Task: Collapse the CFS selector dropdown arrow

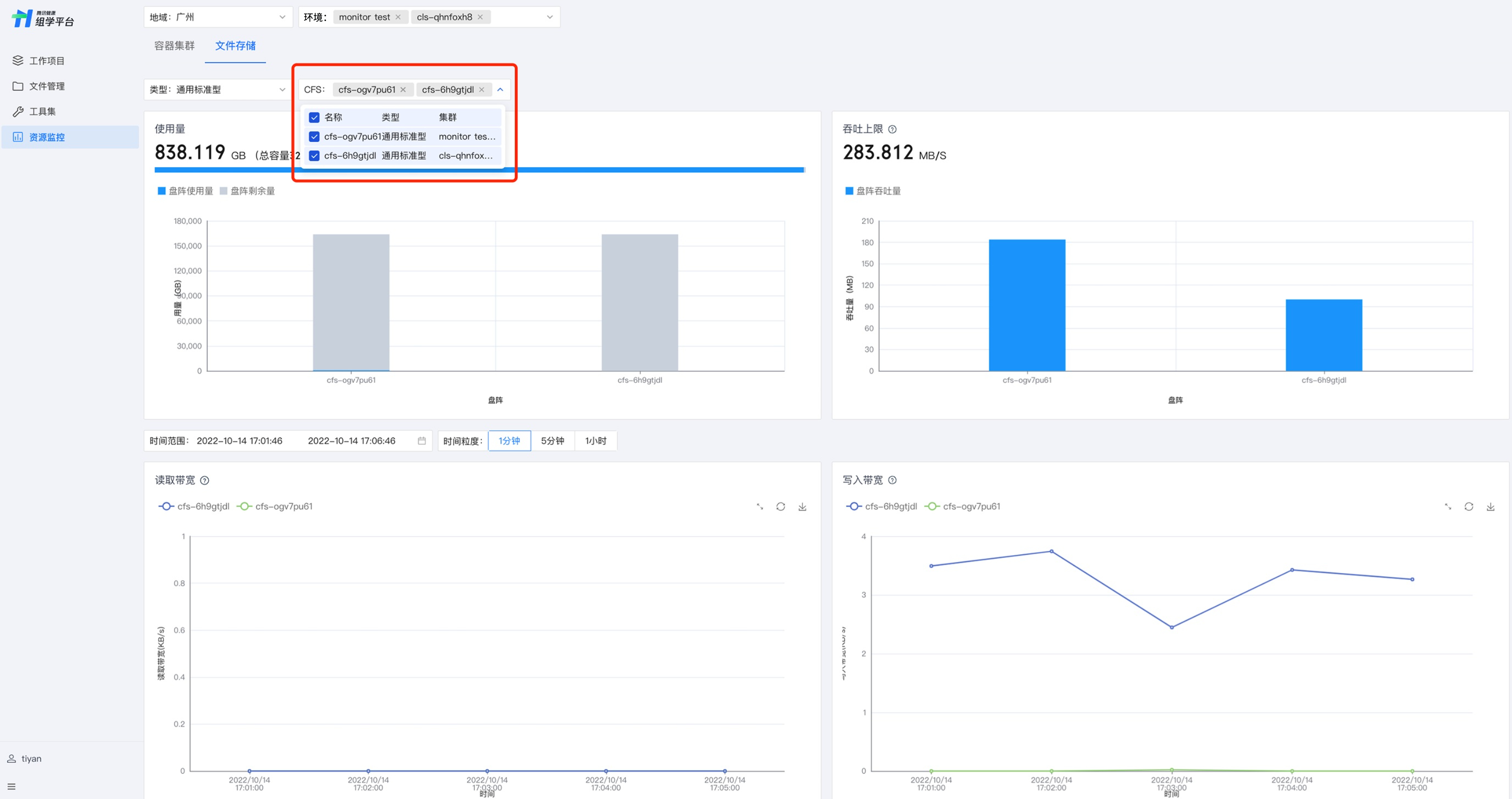Action: click(x=500, y=89)
